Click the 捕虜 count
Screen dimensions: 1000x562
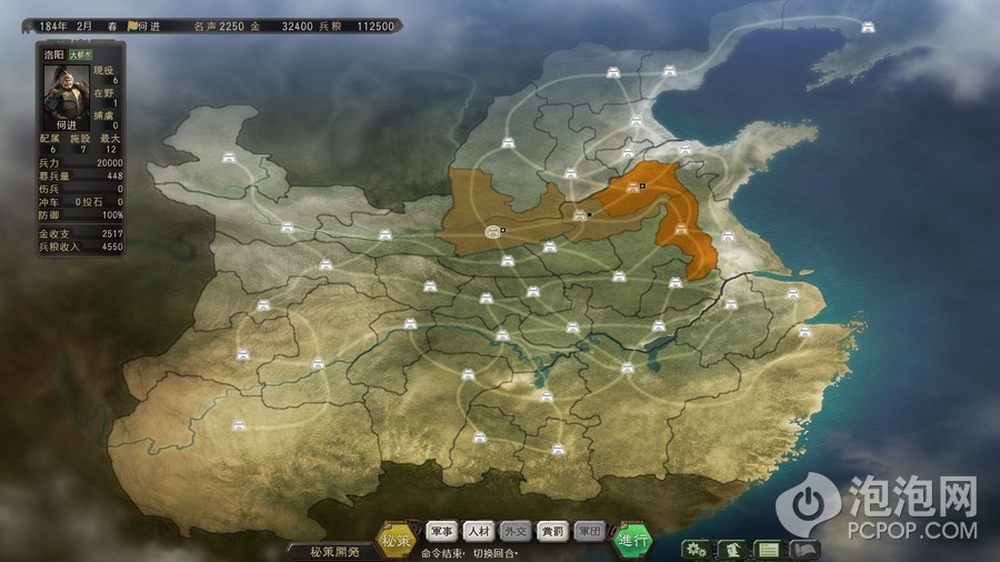(106, 120)
